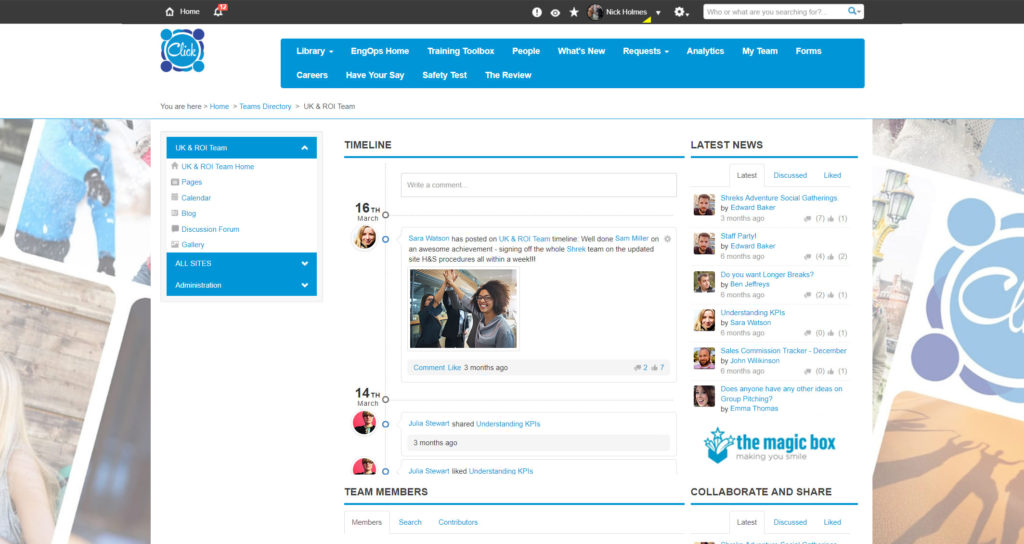This screenshot has width=1024, height=544.
Task: Click Emma Thomas author link
Action: (x=754, y=409)
